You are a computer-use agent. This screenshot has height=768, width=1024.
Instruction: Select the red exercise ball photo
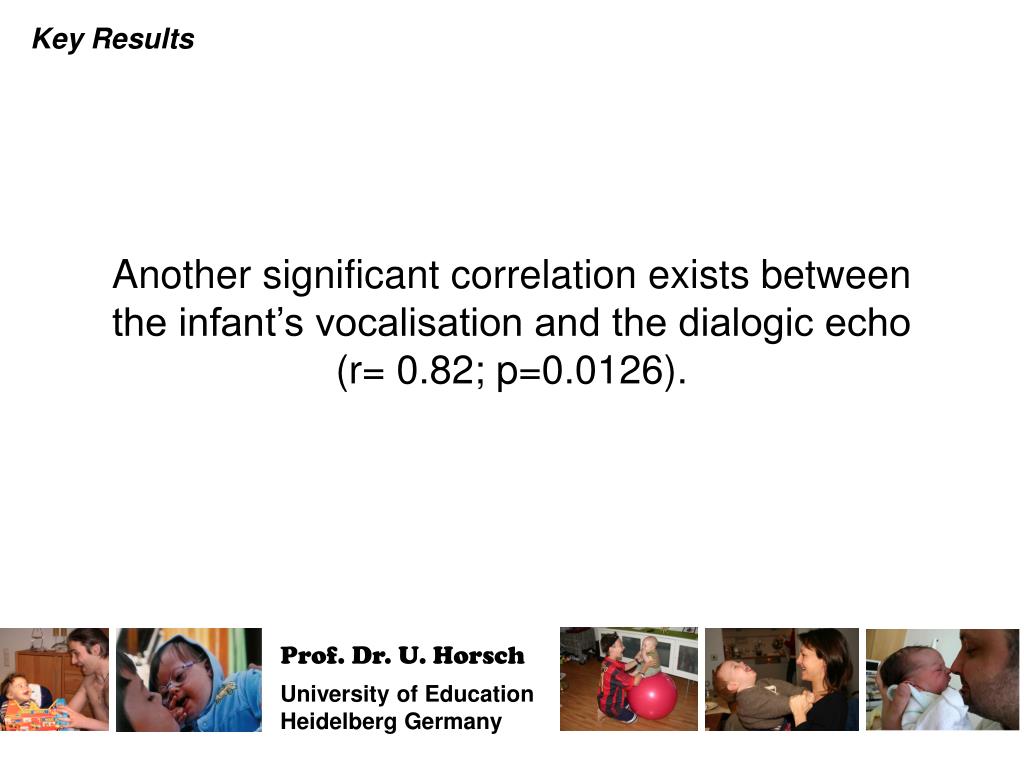click(629, 679)
